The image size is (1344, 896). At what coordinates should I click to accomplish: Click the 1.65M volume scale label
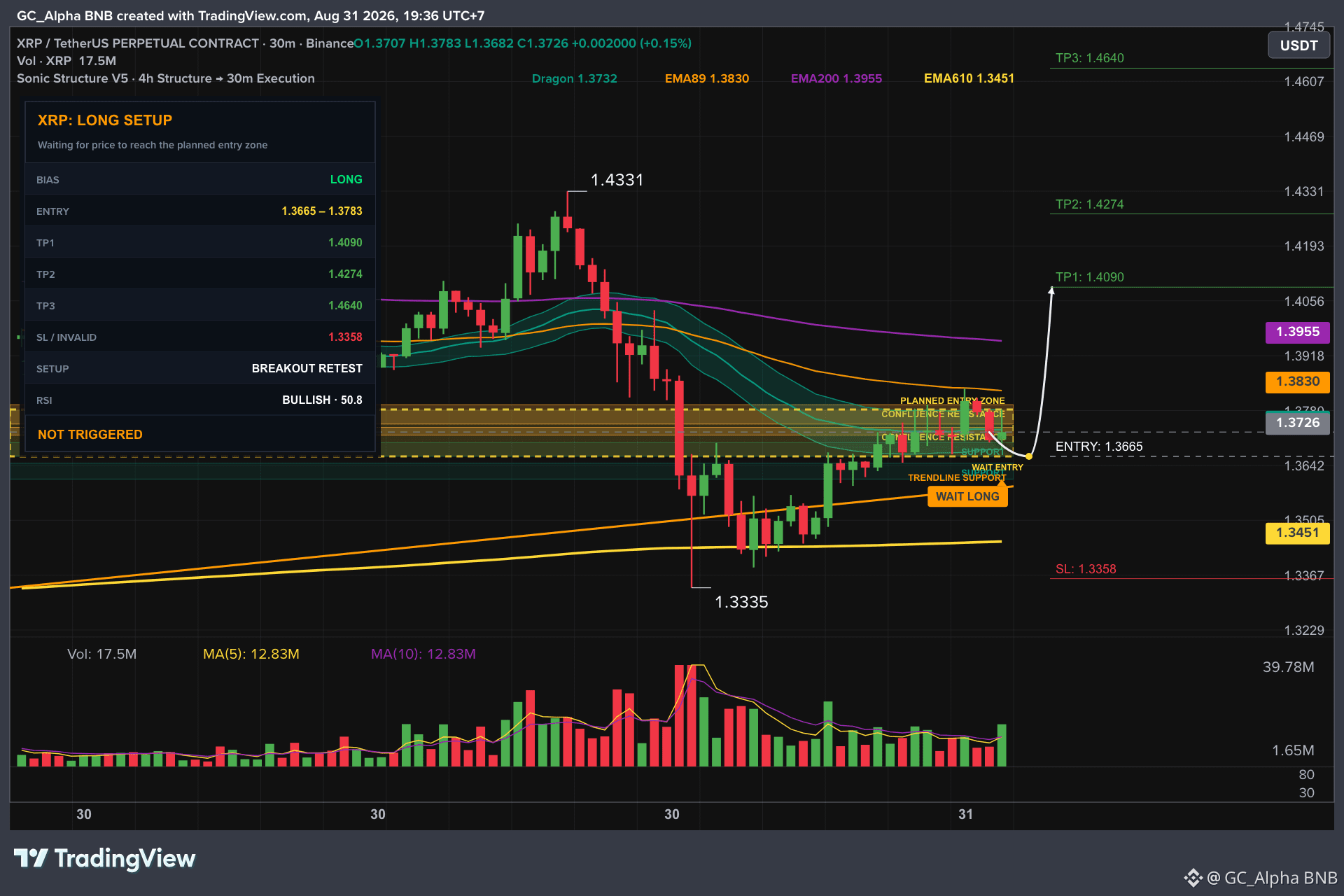point(1292,750)
